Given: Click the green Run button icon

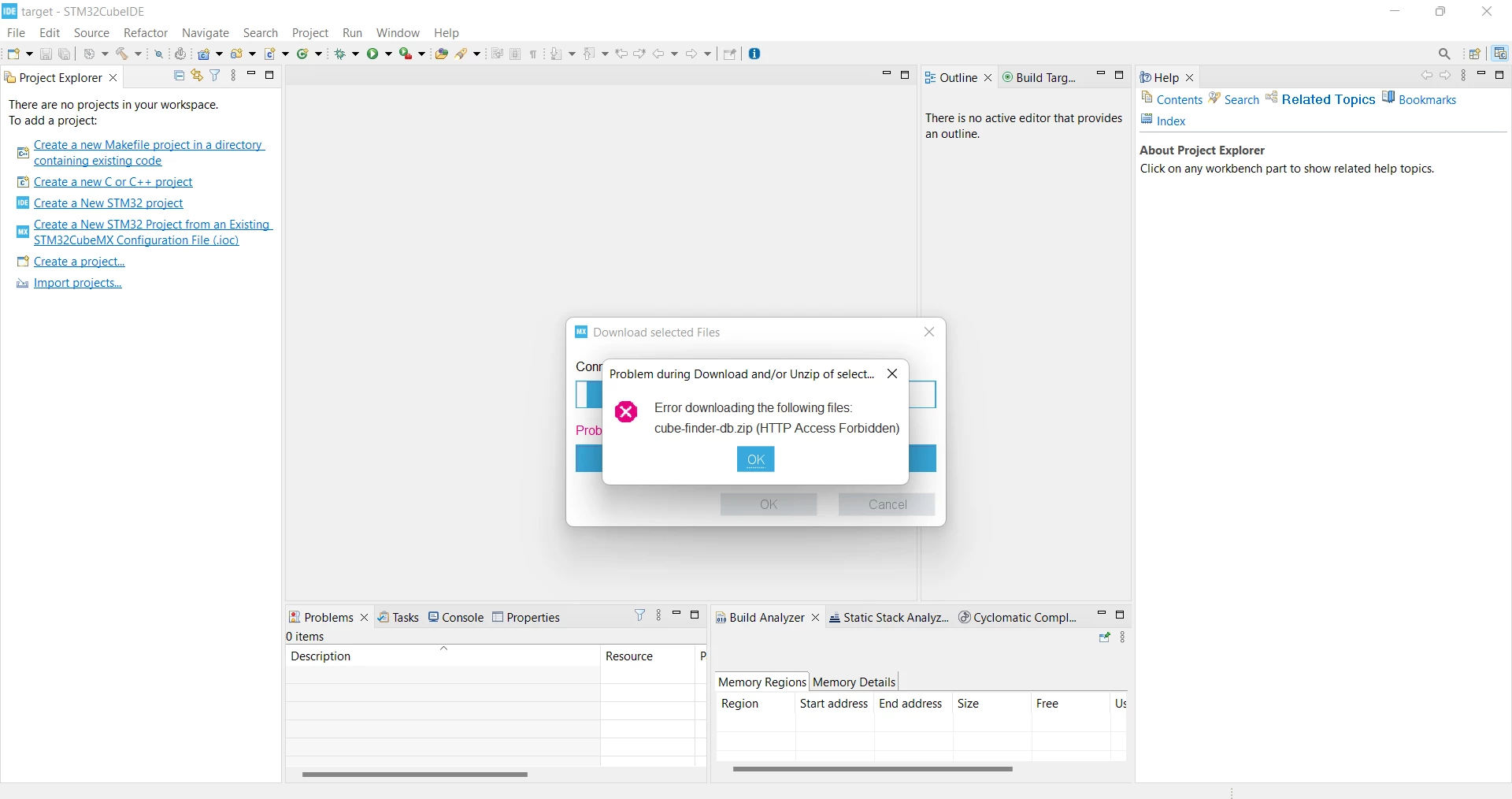Looking at the screenshot, I should (372, 54).
